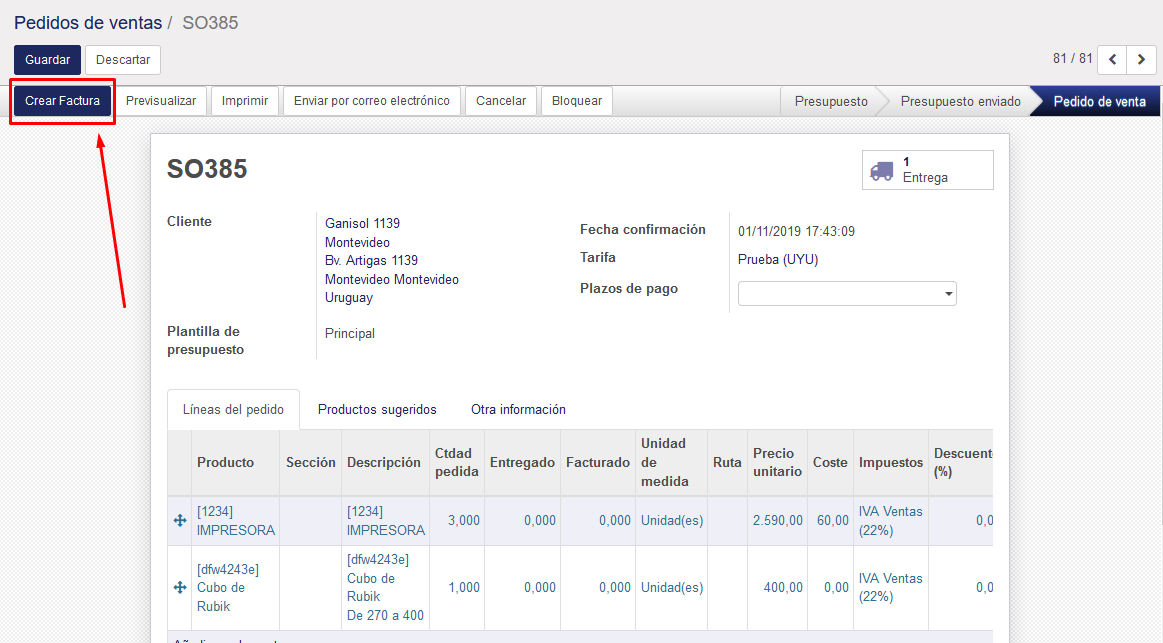1163x643 pixels.
Task: Click the Principal plantilla value
Action: tap(349, 333)
